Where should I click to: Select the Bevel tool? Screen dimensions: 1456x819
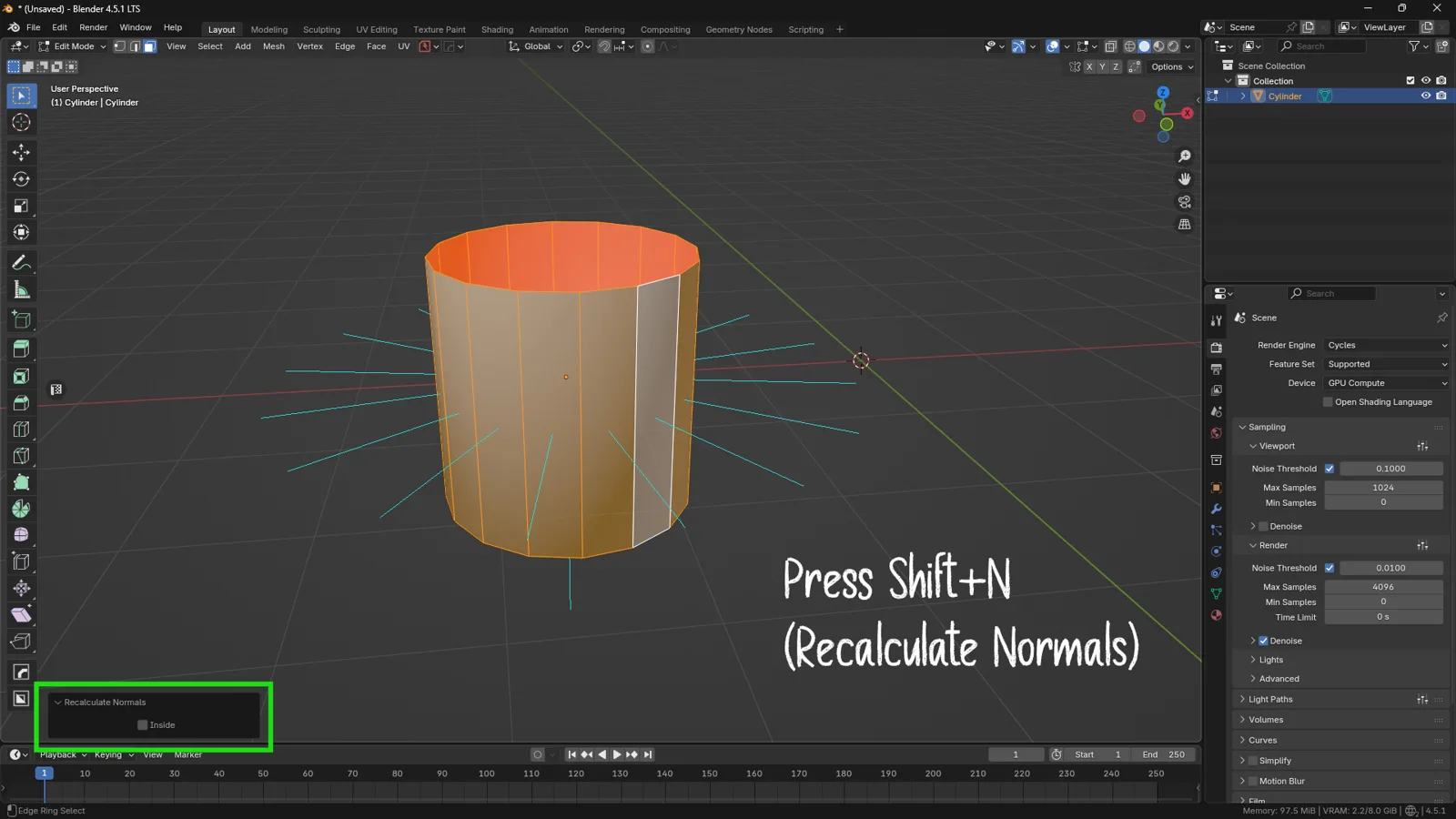[x=21, y=402]
